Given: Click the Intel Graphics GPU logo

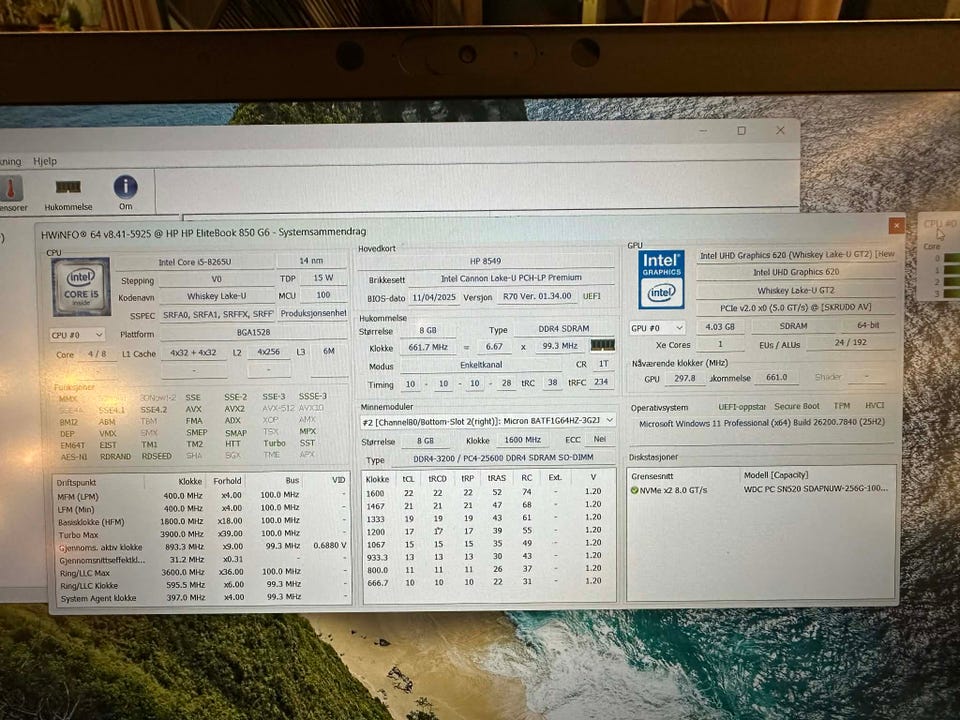Looking at the screenshot, I should [661, 280].
